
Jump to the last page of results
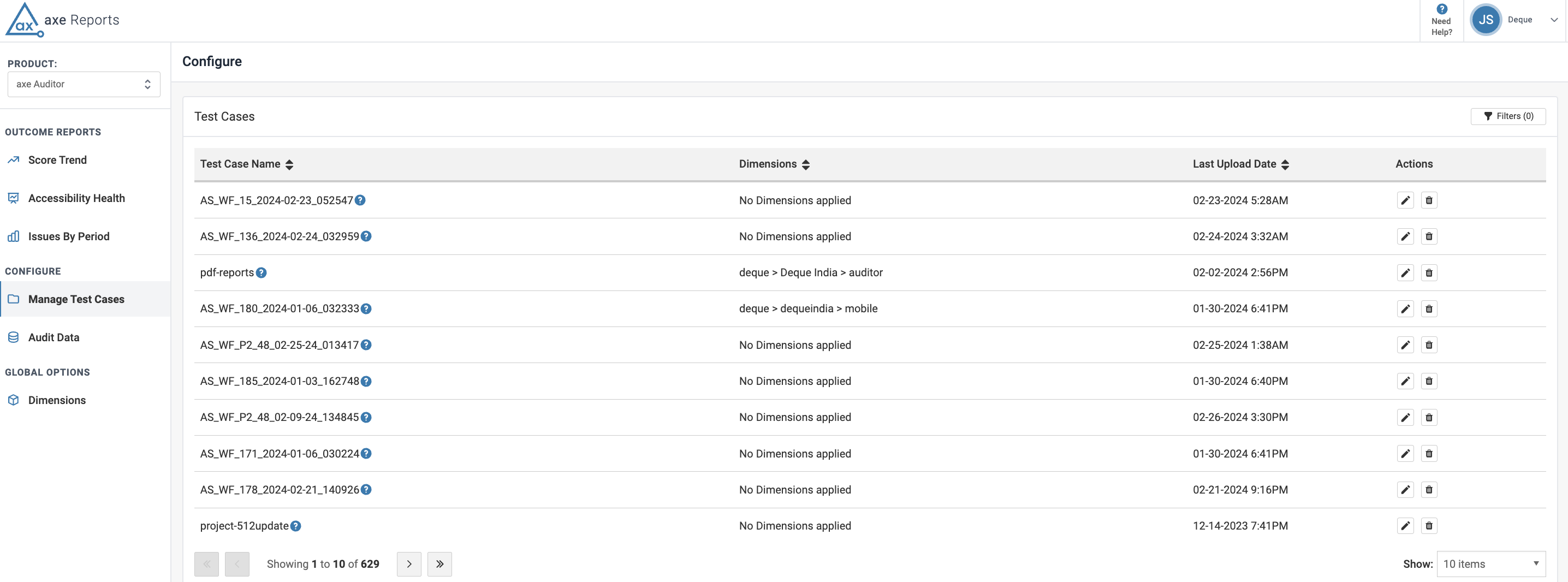(x=439, y=564)
